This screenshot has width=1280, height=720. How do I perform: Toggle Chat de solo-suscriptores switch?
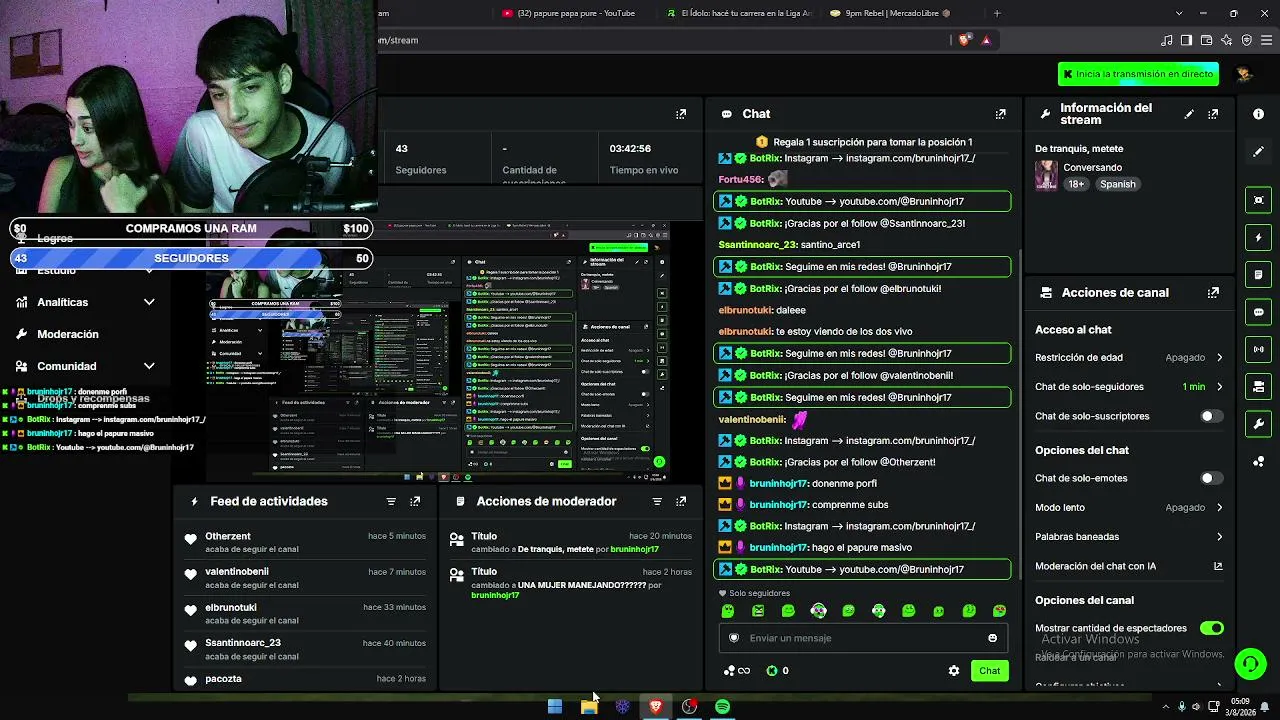(1211, 416)
